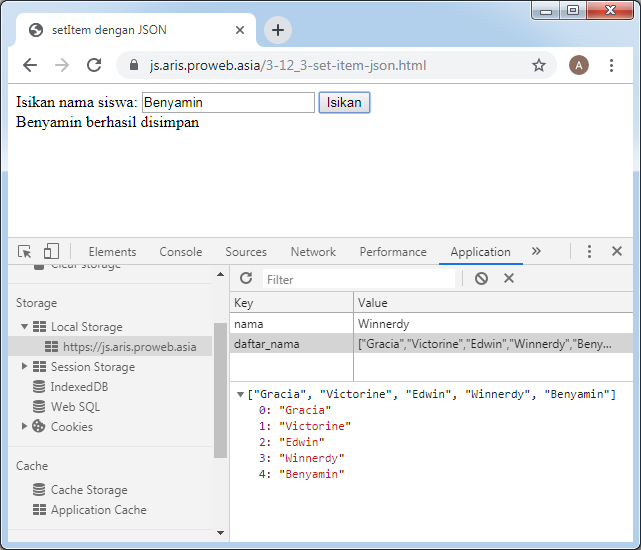Maximize the browser window
641x550 pixels.
(573, 10)
